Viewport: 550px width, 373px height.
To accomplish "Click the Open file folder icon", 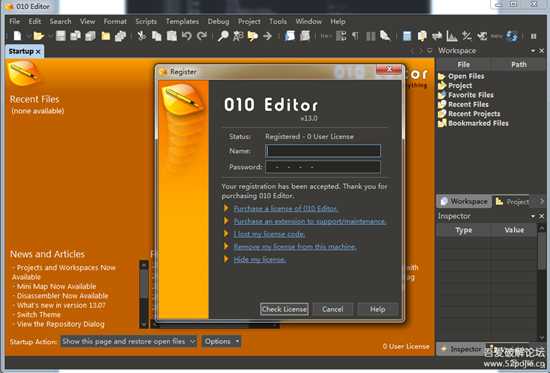I will [x=38, y=36].
